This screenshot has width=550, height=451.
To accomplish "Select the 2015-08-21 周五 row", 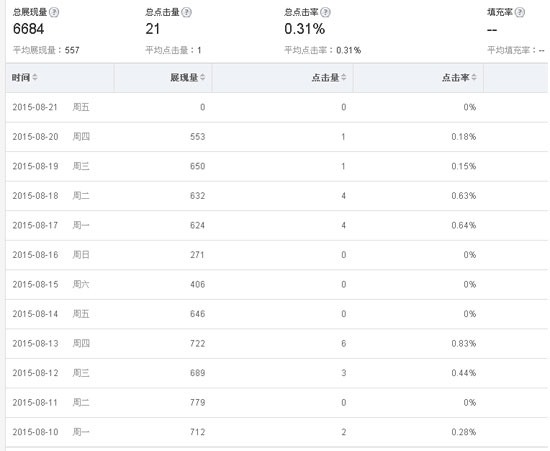I will [x=276, y=107].
